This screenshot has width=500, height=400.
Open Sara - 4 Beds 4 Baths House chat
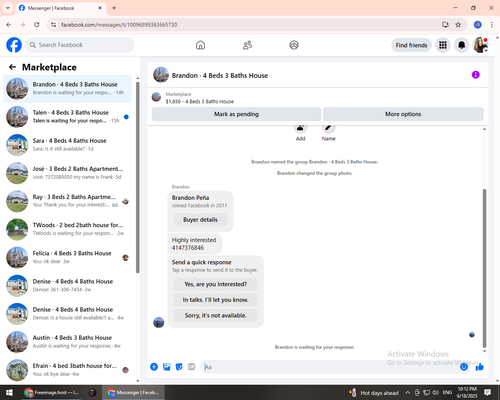[x=67, y=145]
